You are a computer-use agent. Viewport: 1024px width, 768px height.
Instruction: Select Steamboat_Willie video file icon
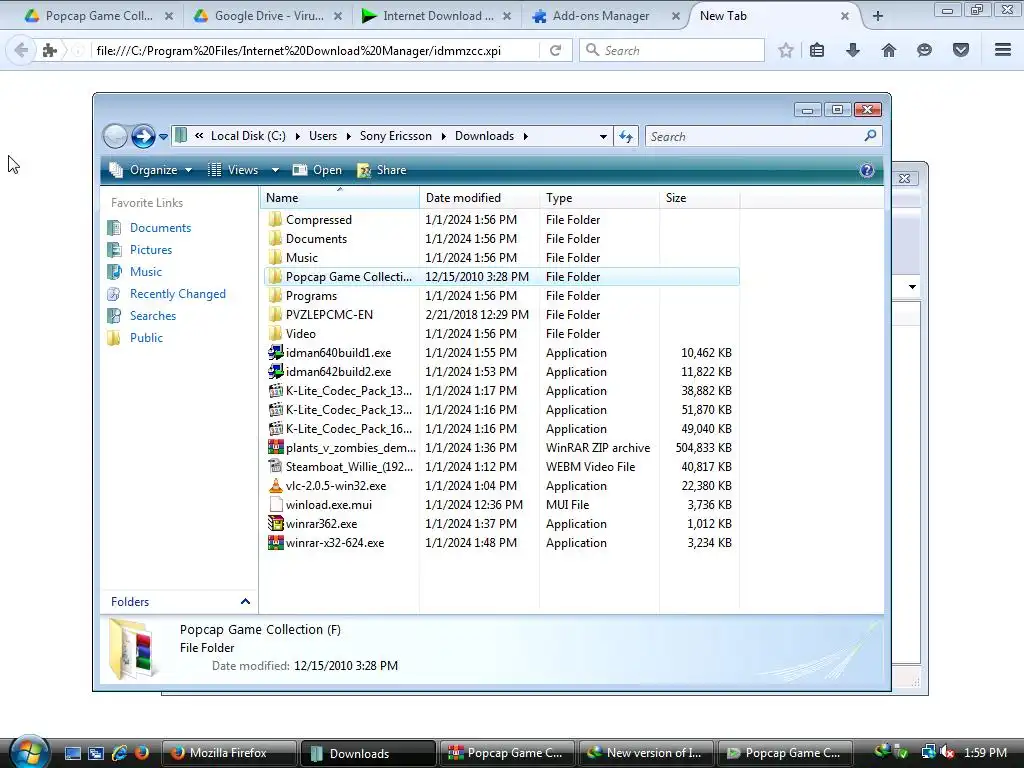click(x=276, y=467)
